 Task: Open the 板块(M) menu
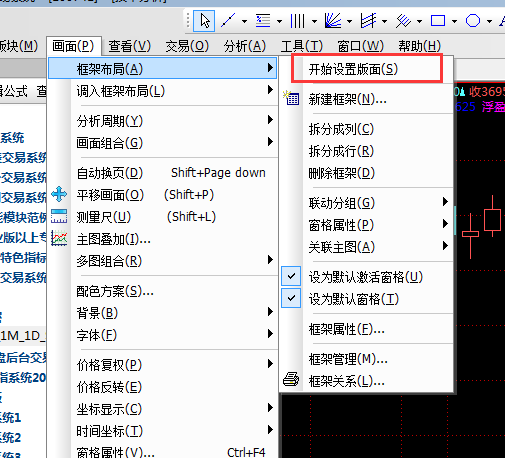pos(19,46)
